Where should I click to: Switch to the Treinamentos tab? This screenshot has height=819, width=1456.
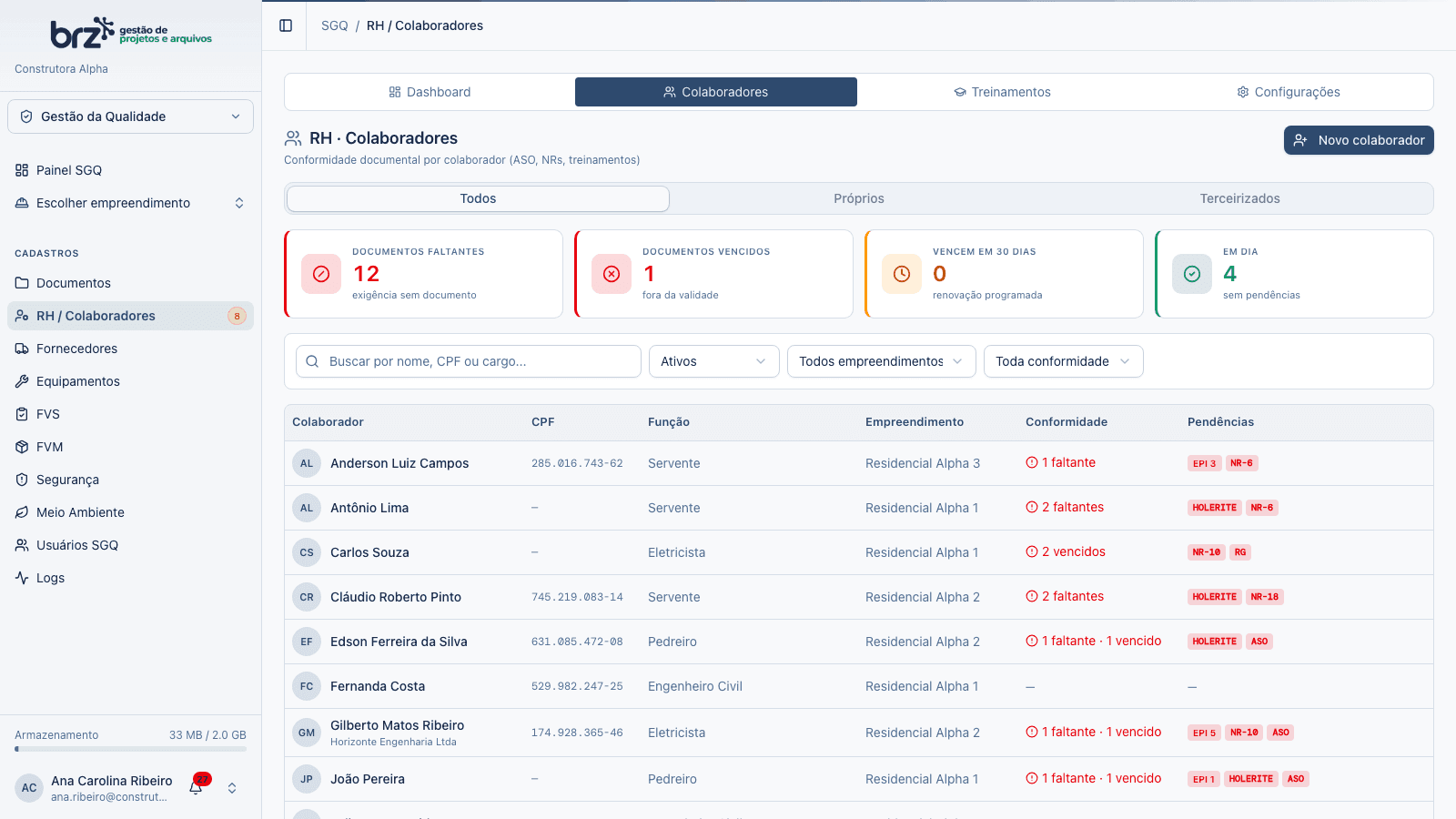(1002, 92)
